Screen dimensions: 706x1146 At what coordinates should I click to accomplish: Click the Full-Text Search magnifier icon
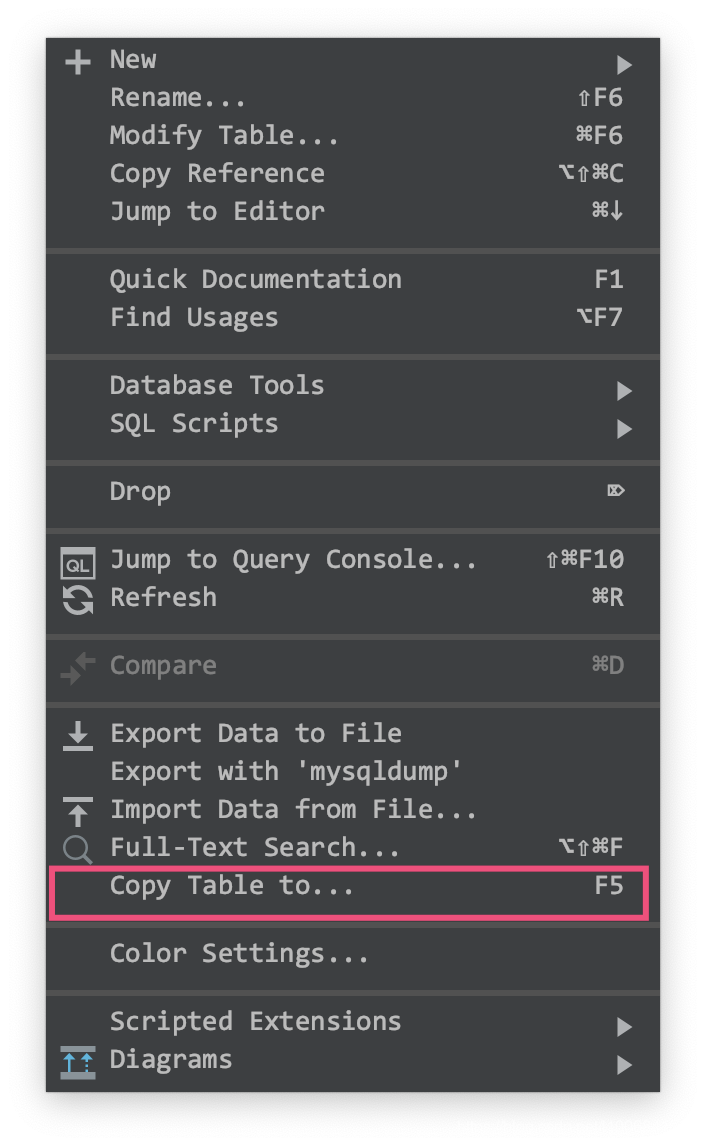coord(77,850)
